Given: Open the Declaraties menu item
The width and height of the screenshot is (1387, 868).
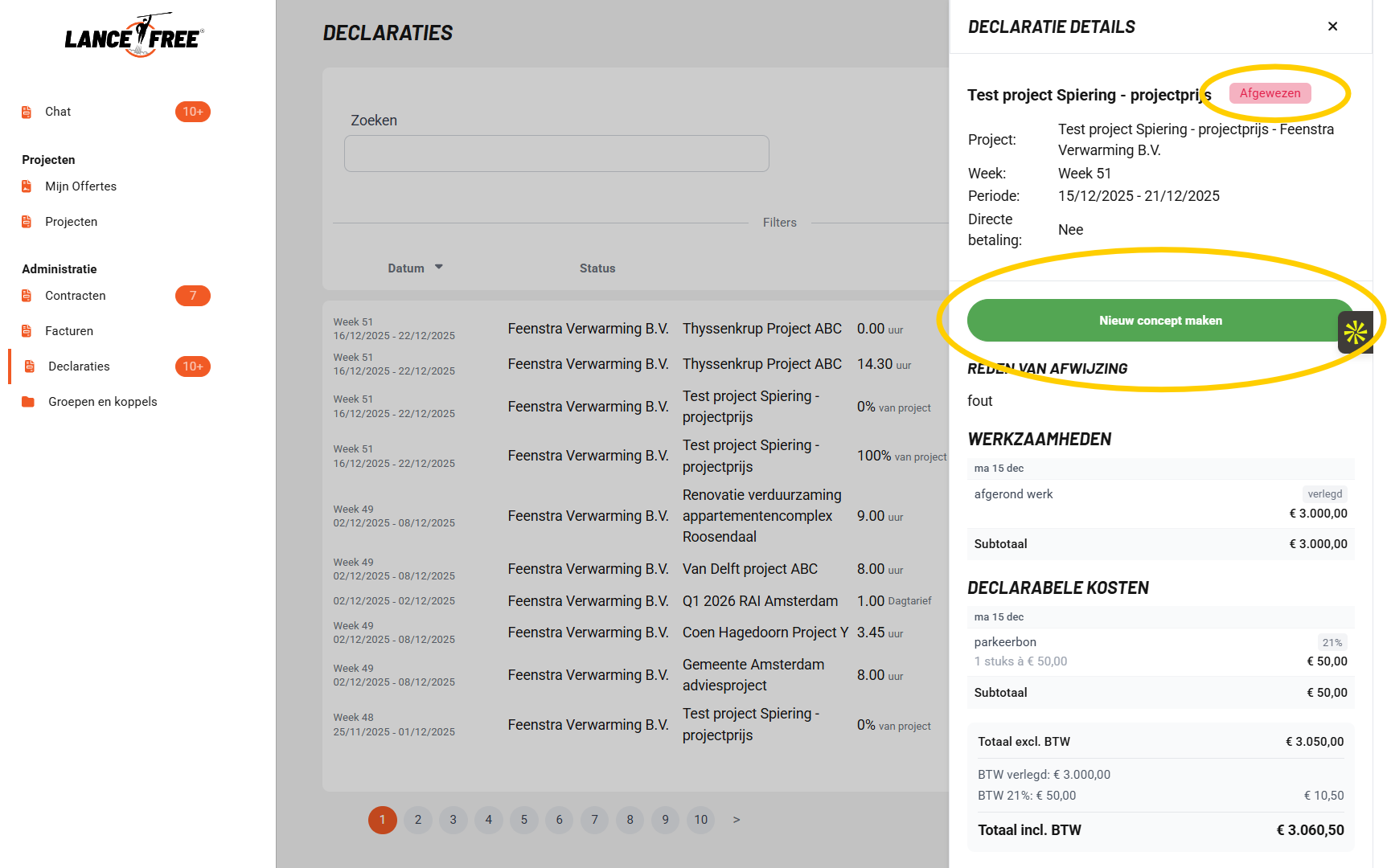Looking at the screenshot, I should click(x=79, y=366).
